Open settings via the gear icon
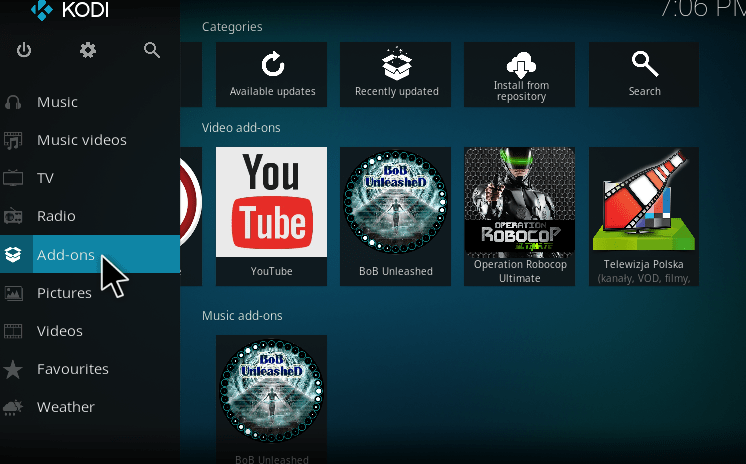Screen dimensions: 746x464 tap(88, 50)
